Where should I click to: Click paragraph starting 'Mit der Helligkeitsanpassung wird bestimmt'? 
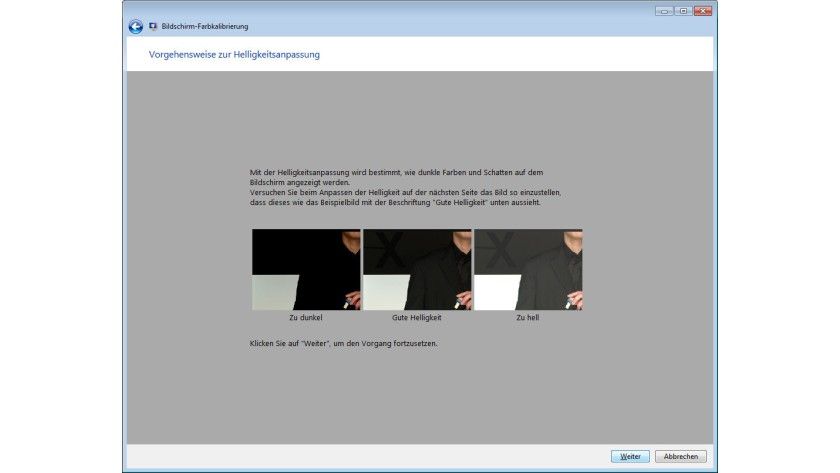[x=396, y=177]
